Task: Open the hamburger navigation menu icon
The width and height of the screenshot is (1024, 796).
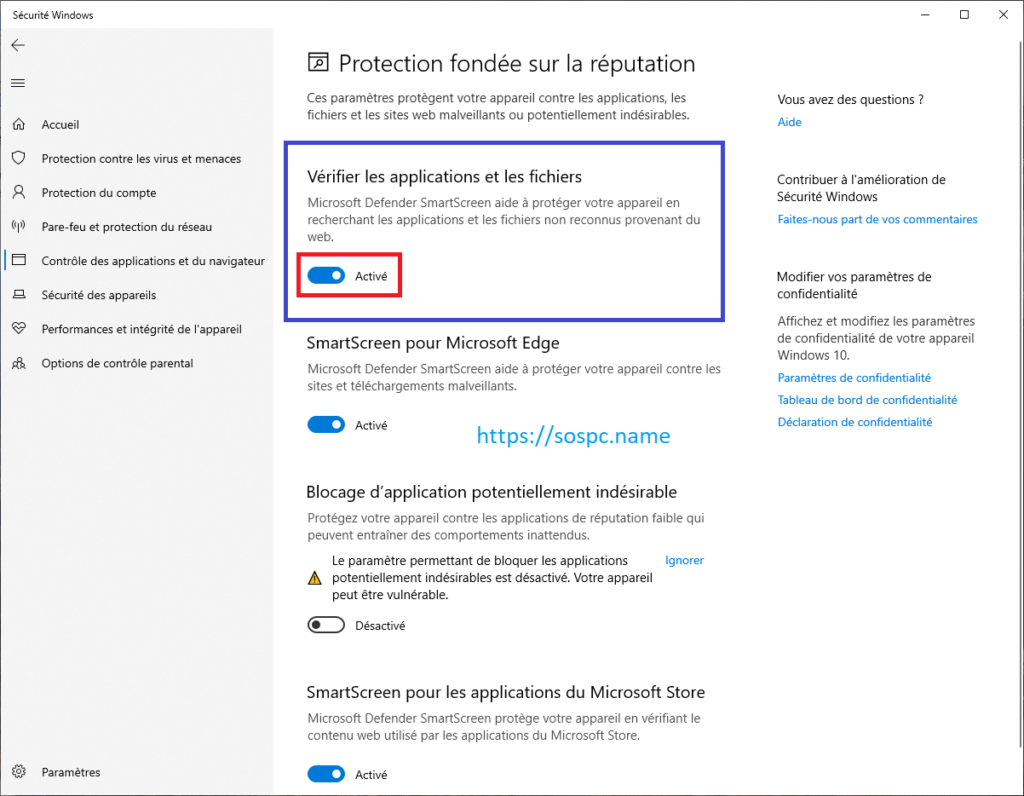Action: 18,82
